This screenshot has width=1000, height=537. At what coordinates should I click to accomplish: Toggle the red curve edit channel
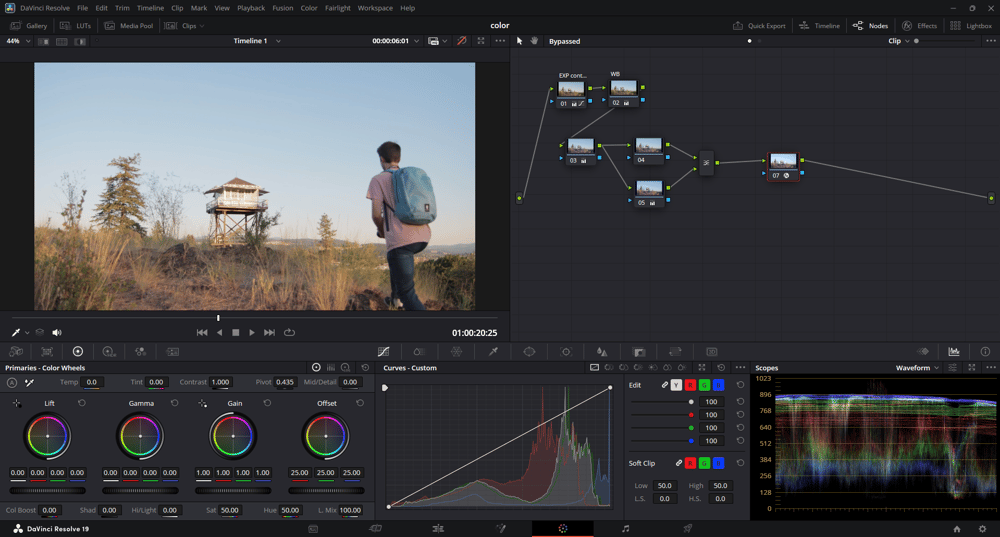690,385
